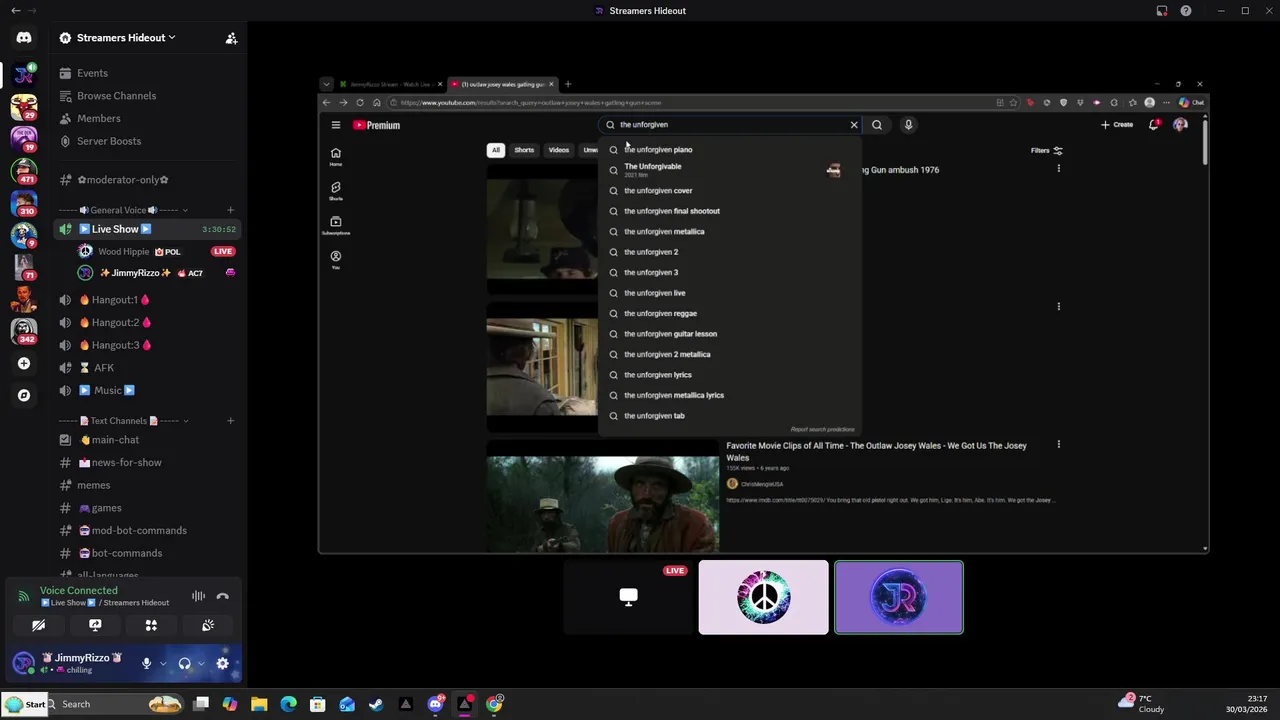Viewport: 1280px width, 720px height.
Task: Open YouTube hamburger guide menu
Action: (x=336, y=125)
